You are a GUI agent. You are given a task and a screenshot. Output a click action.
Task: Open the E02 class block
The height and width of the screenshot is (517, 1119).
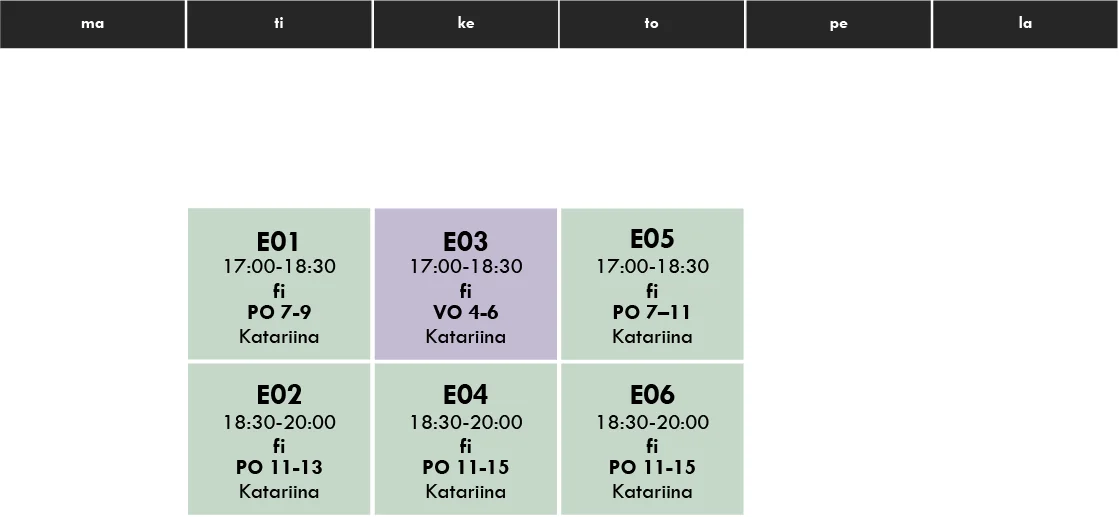(279, 439)
